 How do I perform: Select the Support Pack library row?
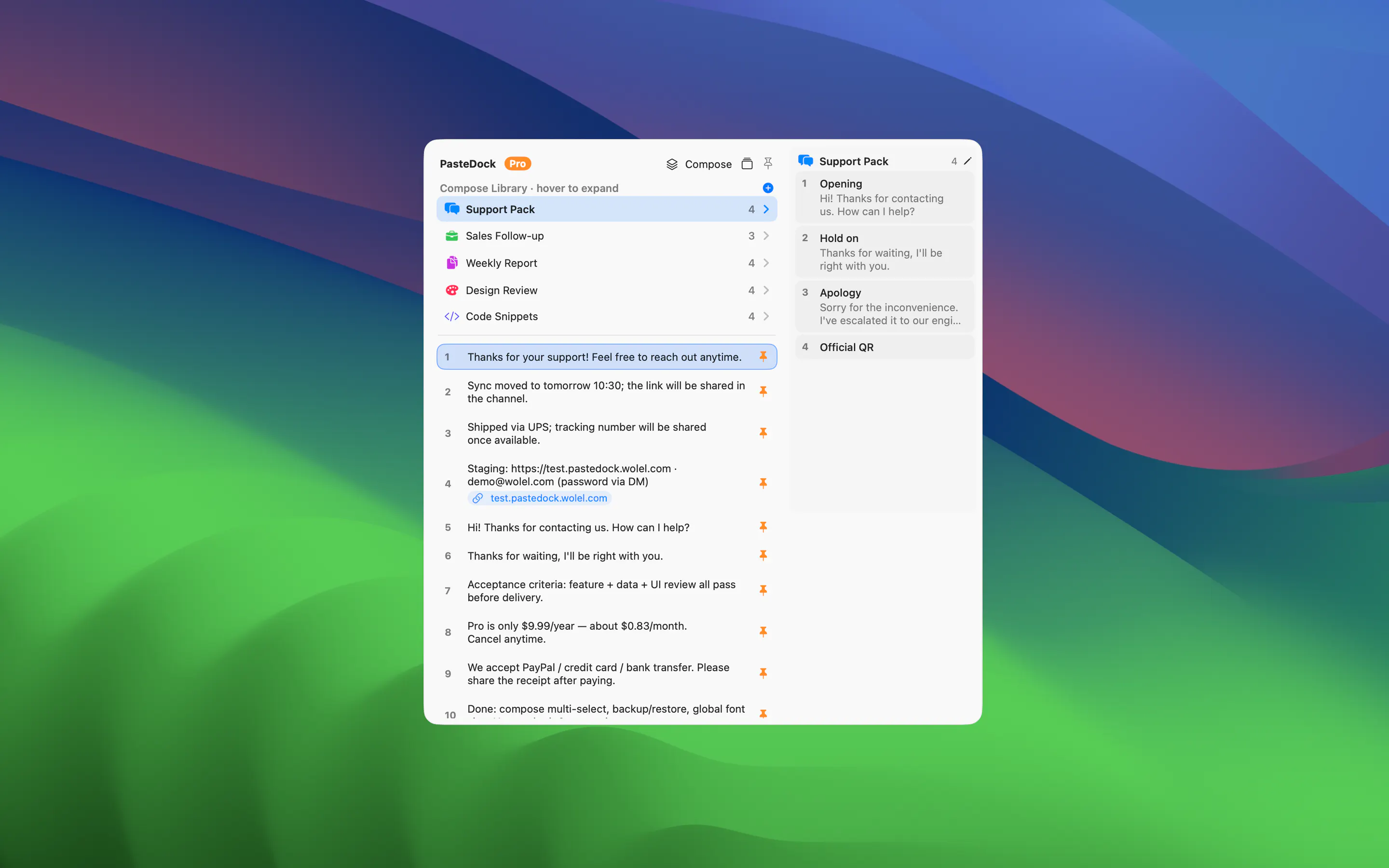click(x=607, y=209)
